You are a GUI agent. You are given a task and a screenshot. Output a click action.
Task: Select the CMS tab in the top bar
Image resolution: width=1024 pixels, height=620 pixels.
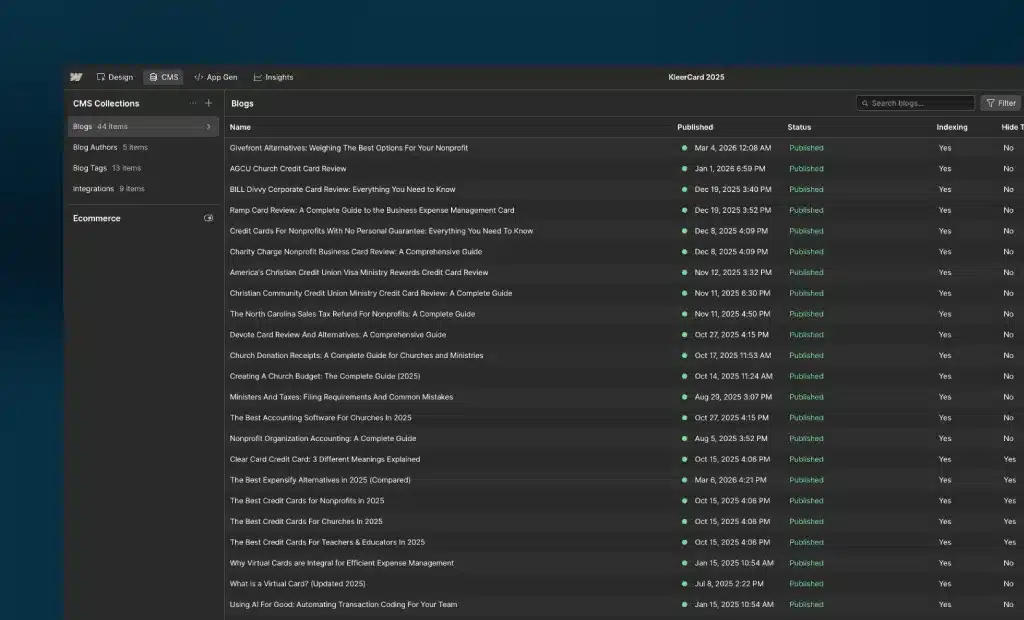[x=163, y=77]
